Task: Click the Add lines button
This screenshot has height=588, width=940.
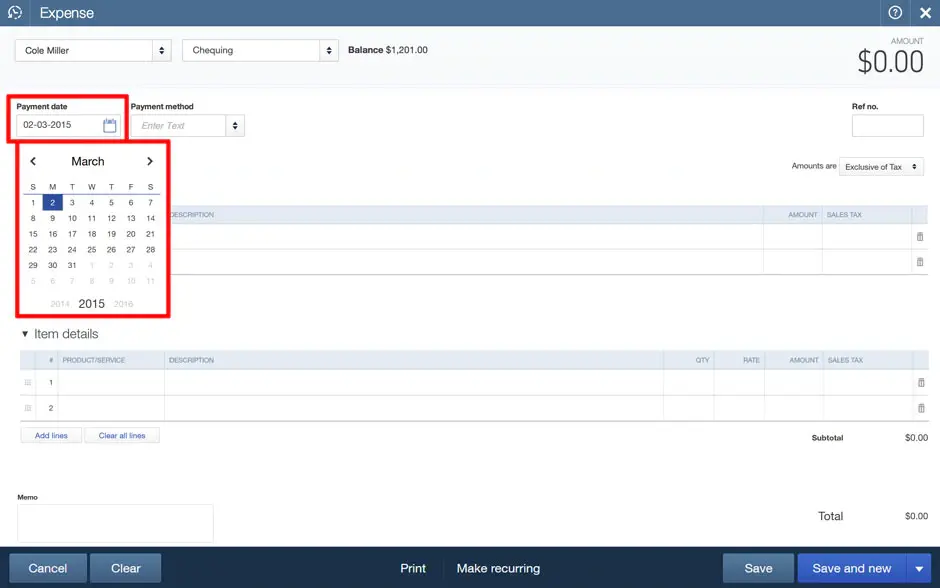Action: coord(51,436)
